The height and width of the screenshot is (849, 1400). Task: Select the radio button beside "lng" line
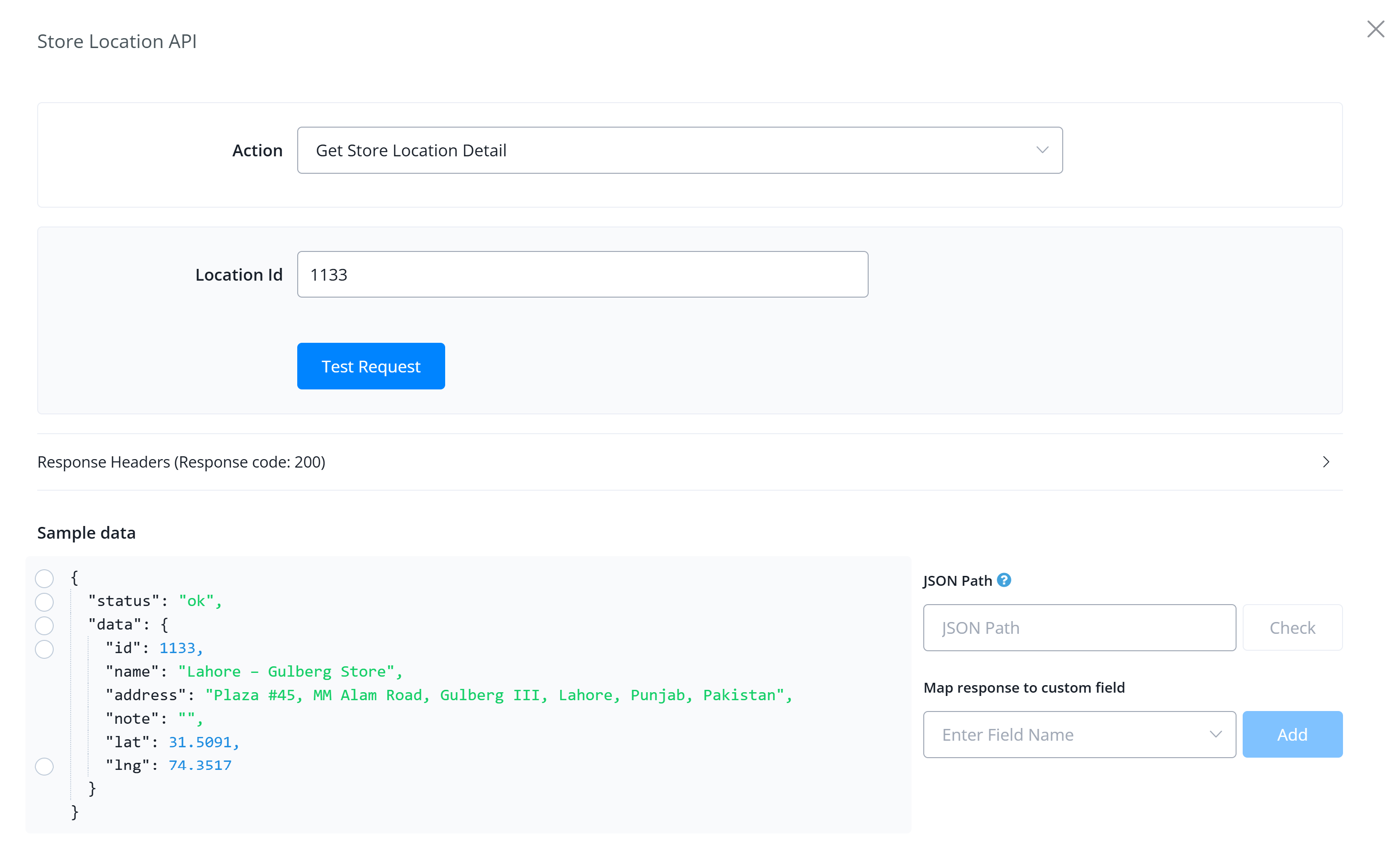44,766
